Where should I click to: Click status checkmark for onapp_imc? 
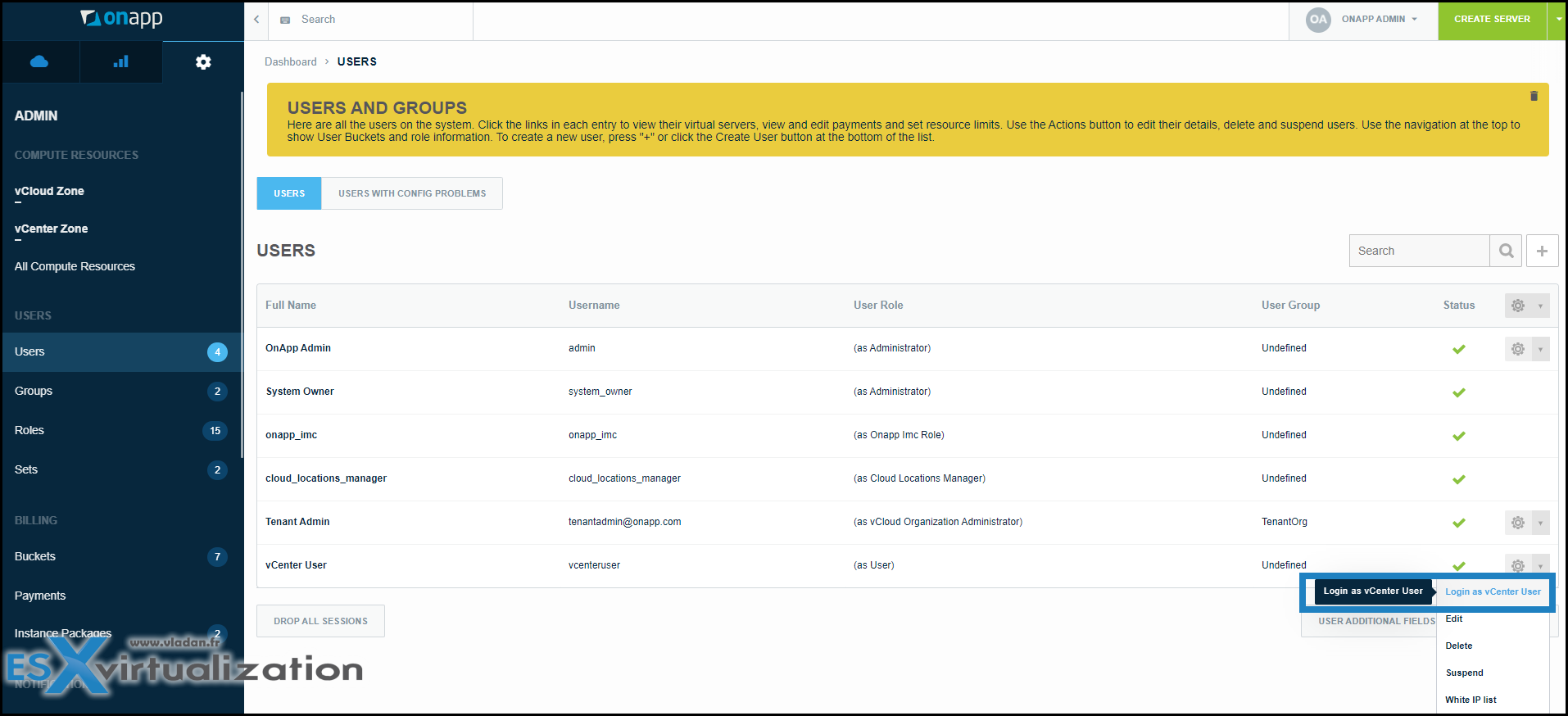point(1459,436)
